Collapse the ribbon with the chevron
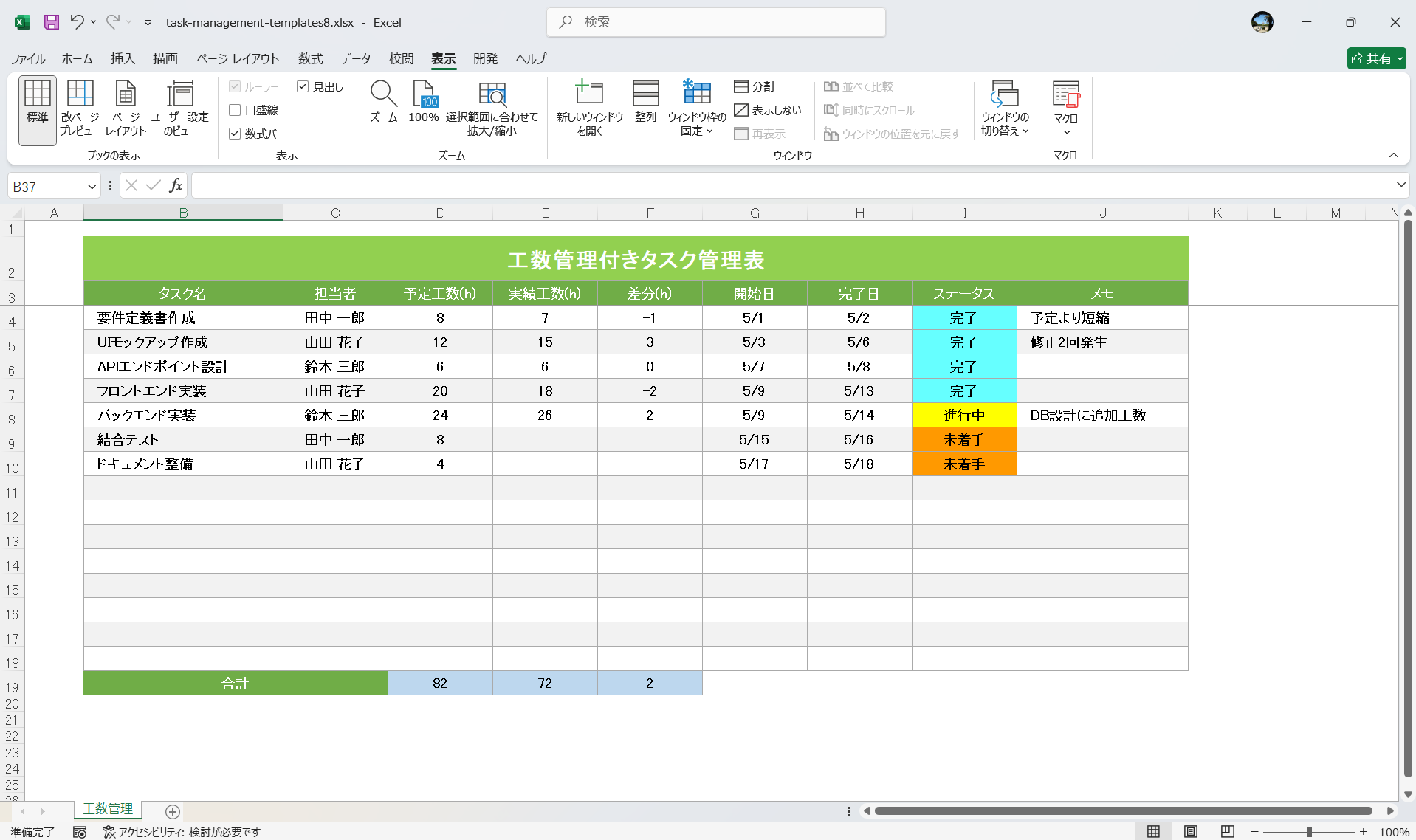 click(1393, 155)
